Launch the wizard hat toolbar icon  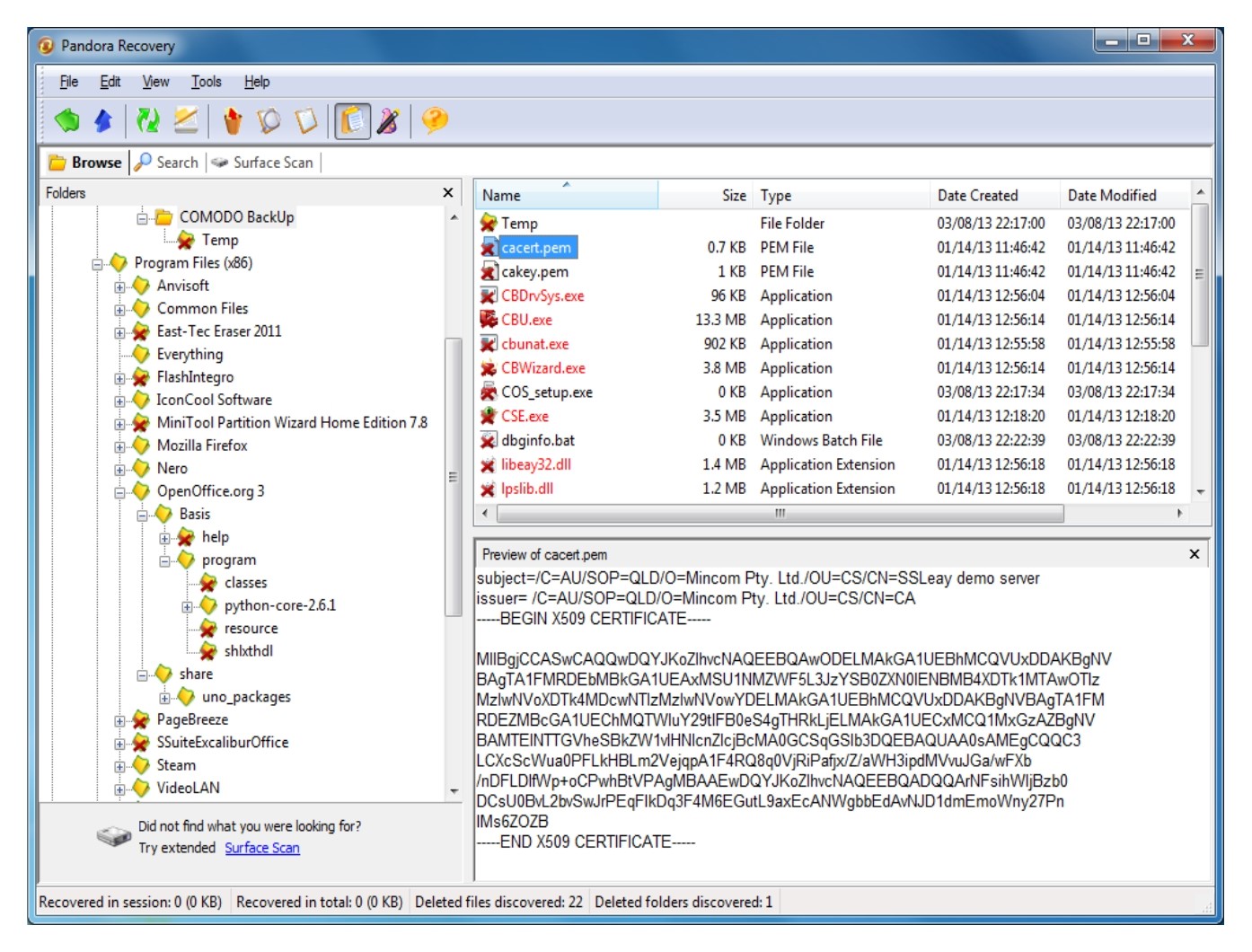click(x=388, y=120)
